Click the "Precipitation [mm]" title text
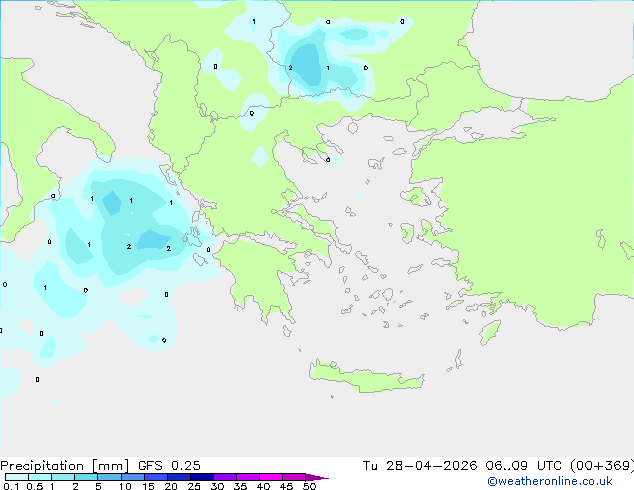Image resolution: width=634 pixels, height=490 pixels. point(64,466)
